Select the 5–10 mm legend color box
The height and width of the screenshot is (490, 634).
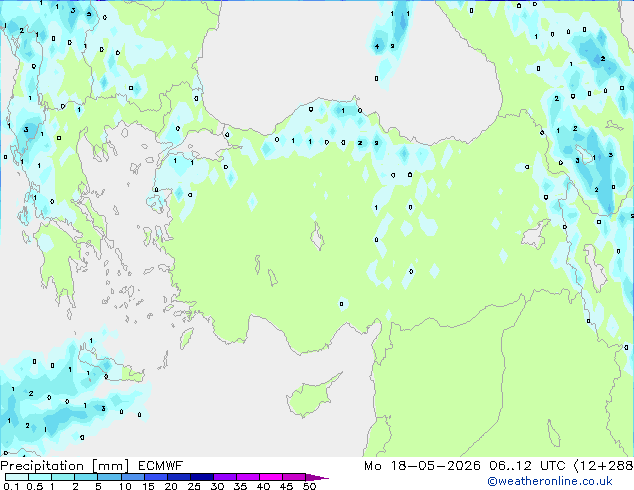[109, 477]
